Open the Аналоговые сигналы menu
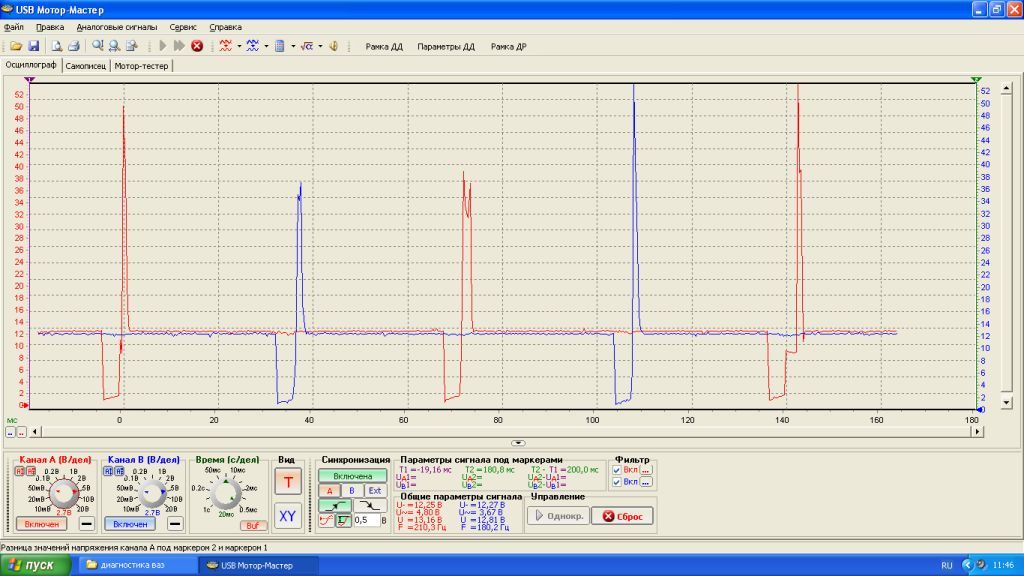Viewport: 1024px width, 576px height. pyautogui.click(x=117, y=27)
